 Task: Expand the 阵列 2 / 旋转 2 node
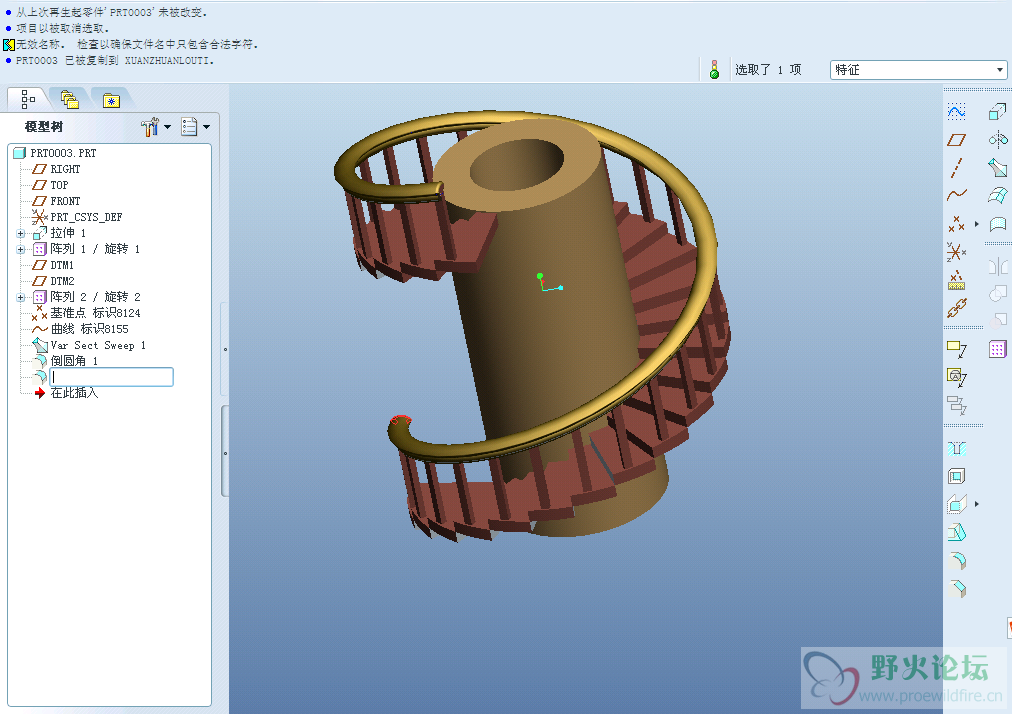21,298
